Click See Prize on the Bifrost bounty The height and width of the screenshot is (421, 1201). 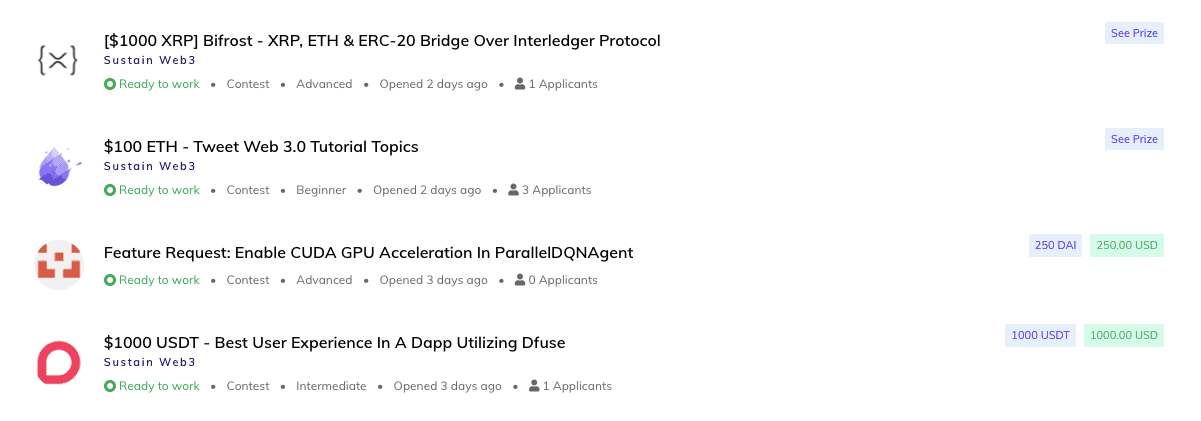point(1134,33)
